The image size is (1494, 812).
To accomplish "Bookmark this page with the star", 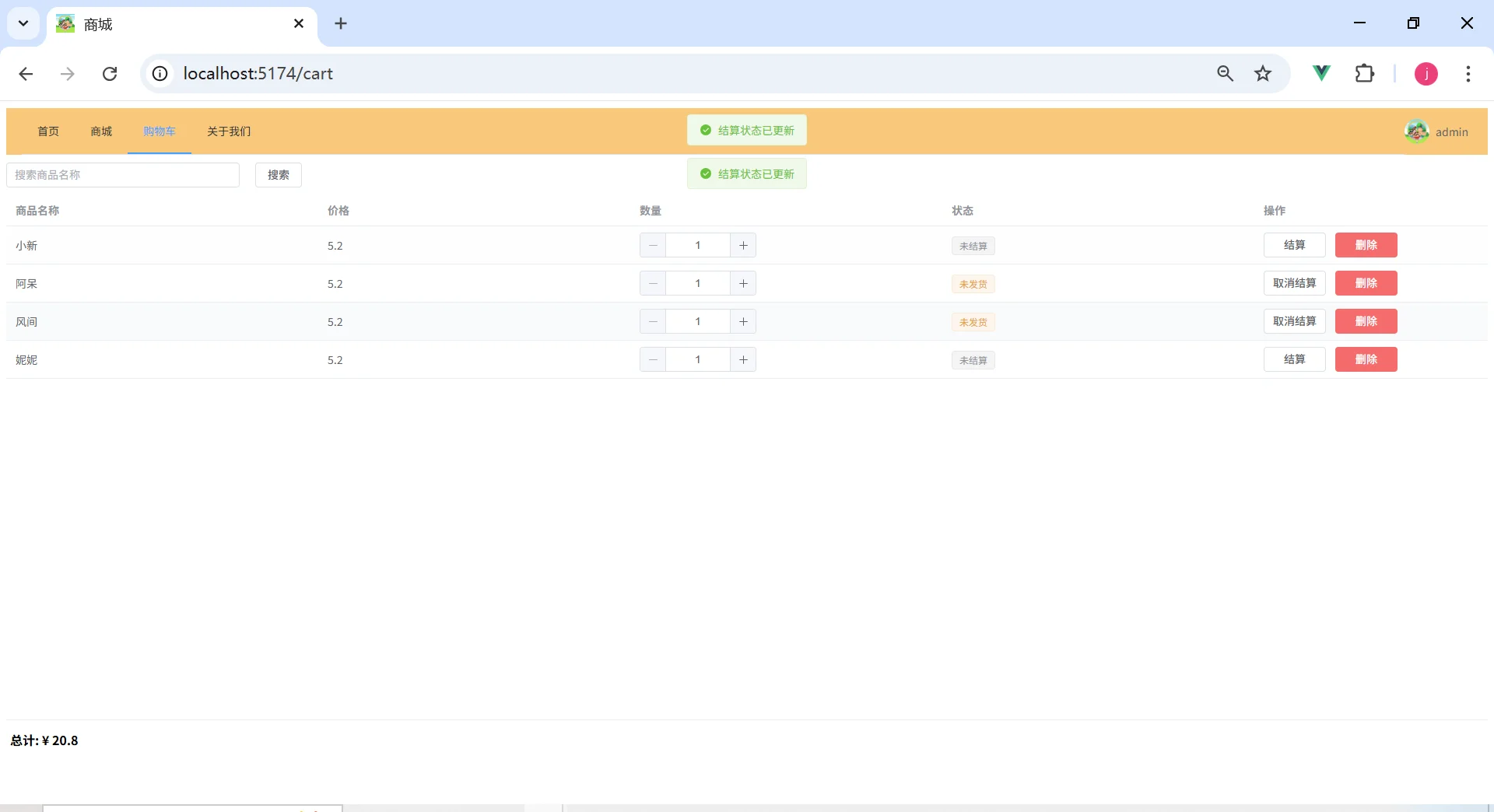I will (1263, 74).
